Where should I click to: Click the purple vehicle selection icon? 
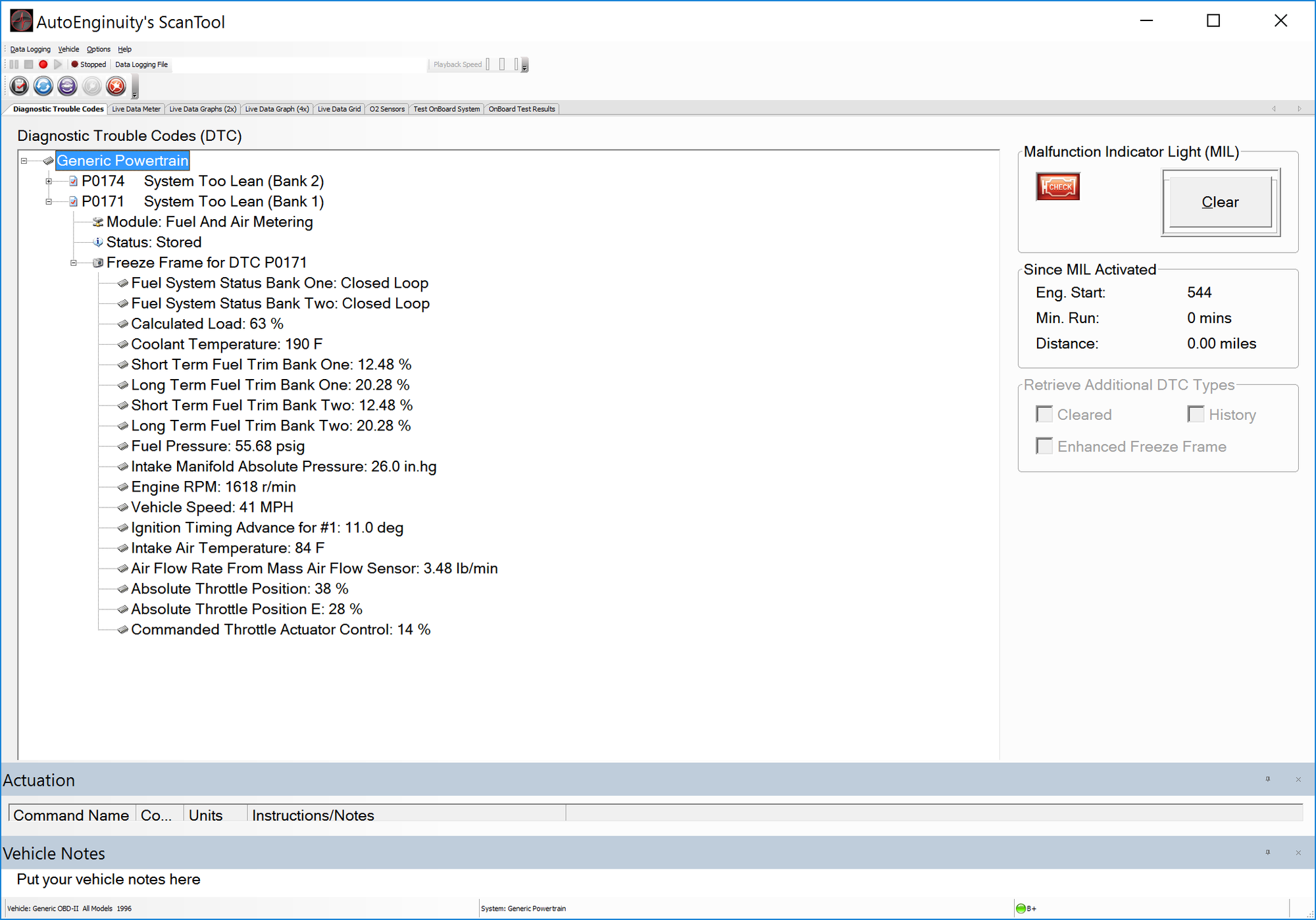tap(67, 86)
